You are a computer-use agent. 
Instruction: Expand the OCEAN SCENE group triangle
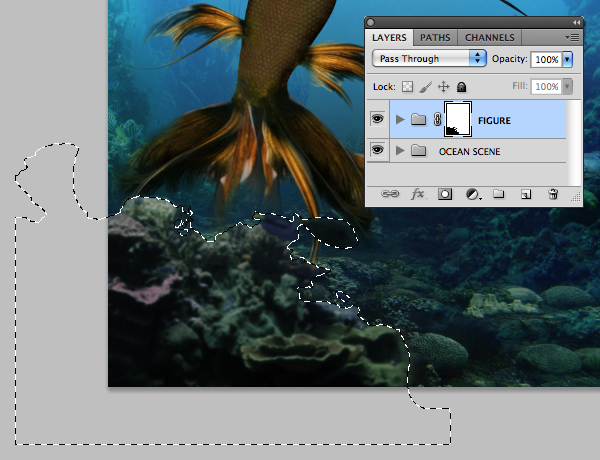coord(400,150)
